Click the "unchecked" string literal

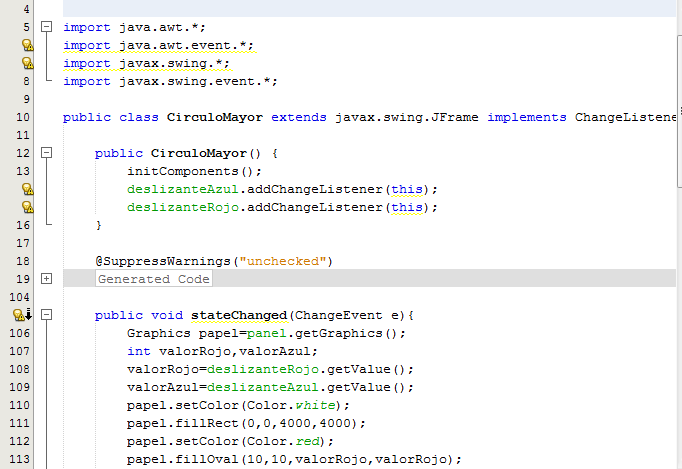coord(283,261)
